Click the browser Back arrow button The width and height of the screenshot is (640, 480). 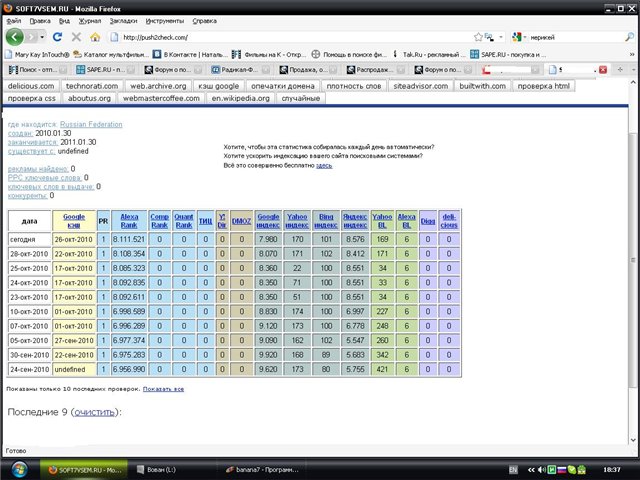point(16,36)
